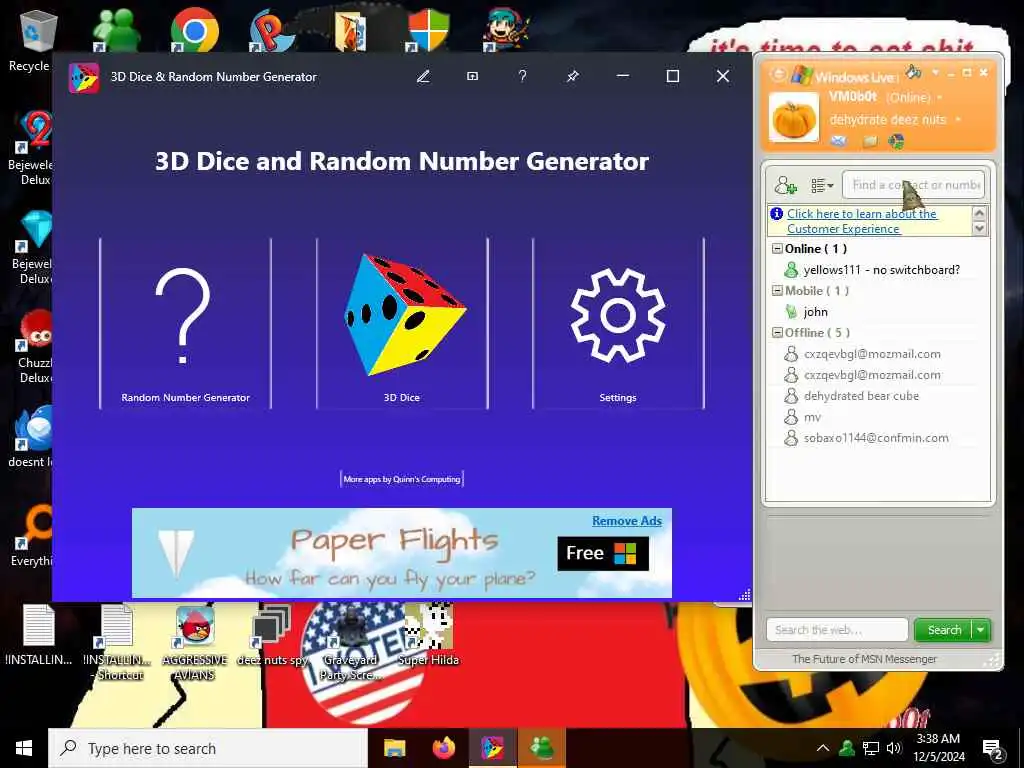Click the 3D Dice app logo in the title bar
The width and height of the screenshot is (1024, 768).
84,78
